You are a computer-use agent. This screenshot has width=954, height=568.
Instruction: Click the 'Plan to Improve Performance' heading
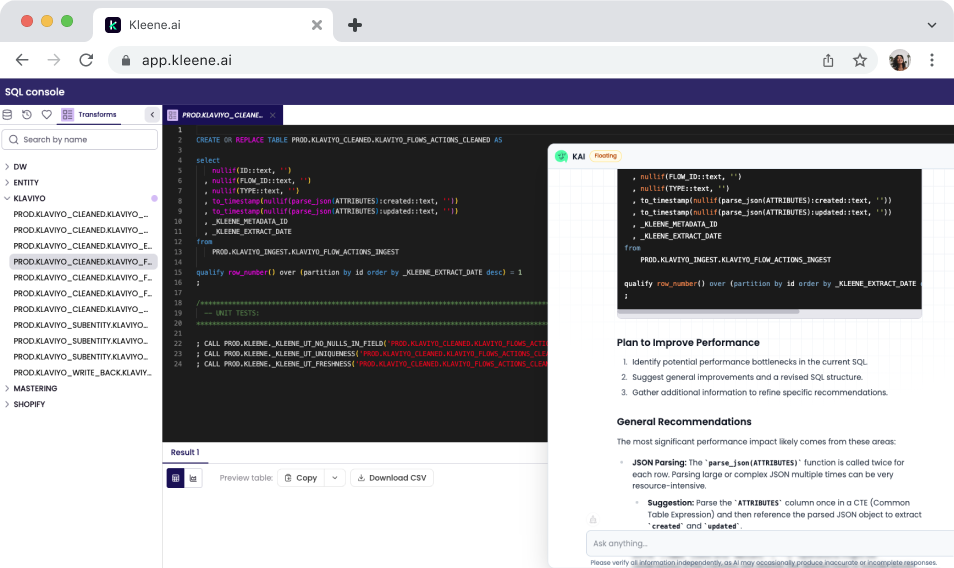tap(688, 342)
